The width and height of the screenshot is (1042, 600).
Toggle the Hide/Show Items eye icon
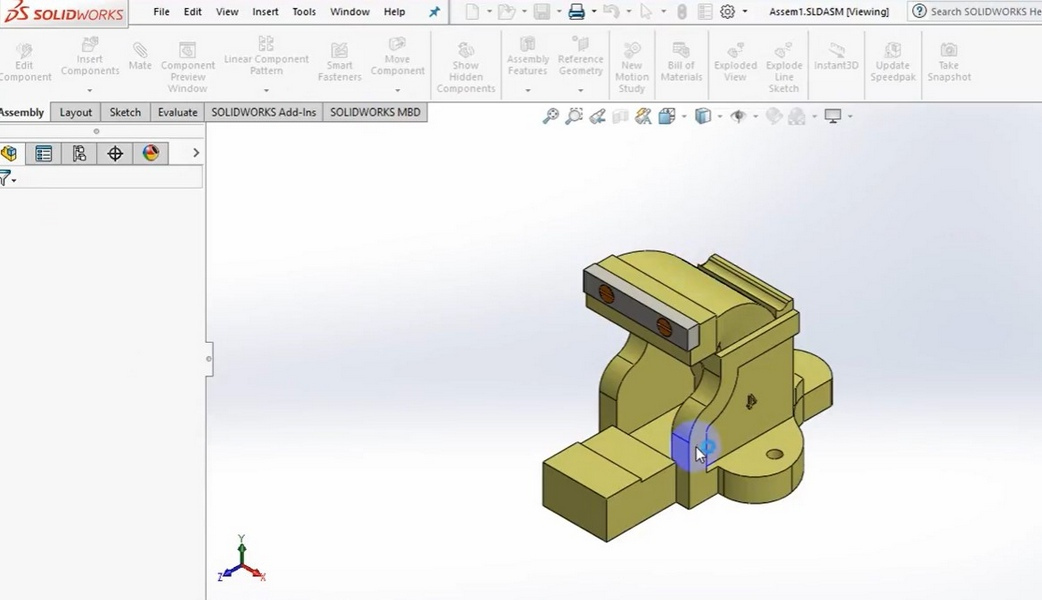point(738,115)
